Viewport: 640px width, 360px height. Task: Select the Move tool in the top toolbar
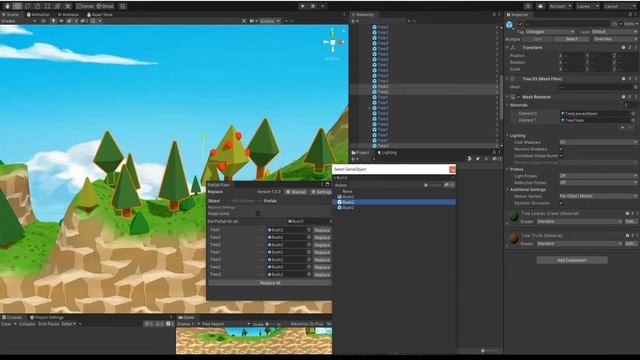17,6
